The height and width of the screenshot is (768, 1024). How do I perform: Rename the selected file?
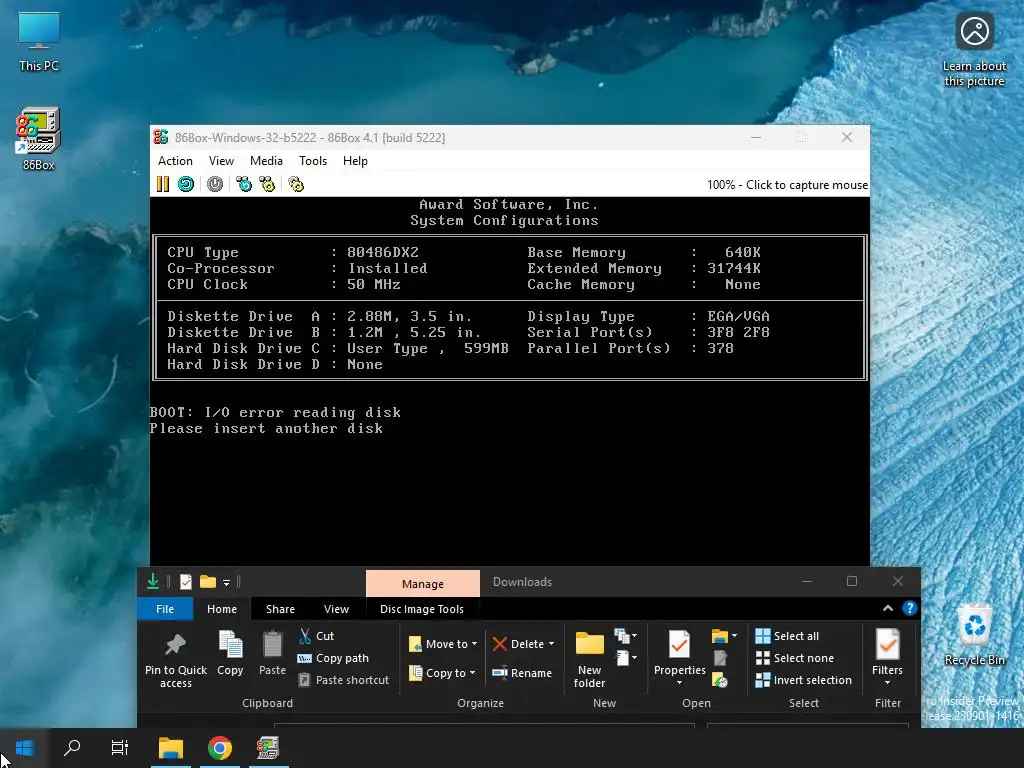(522, 673)
